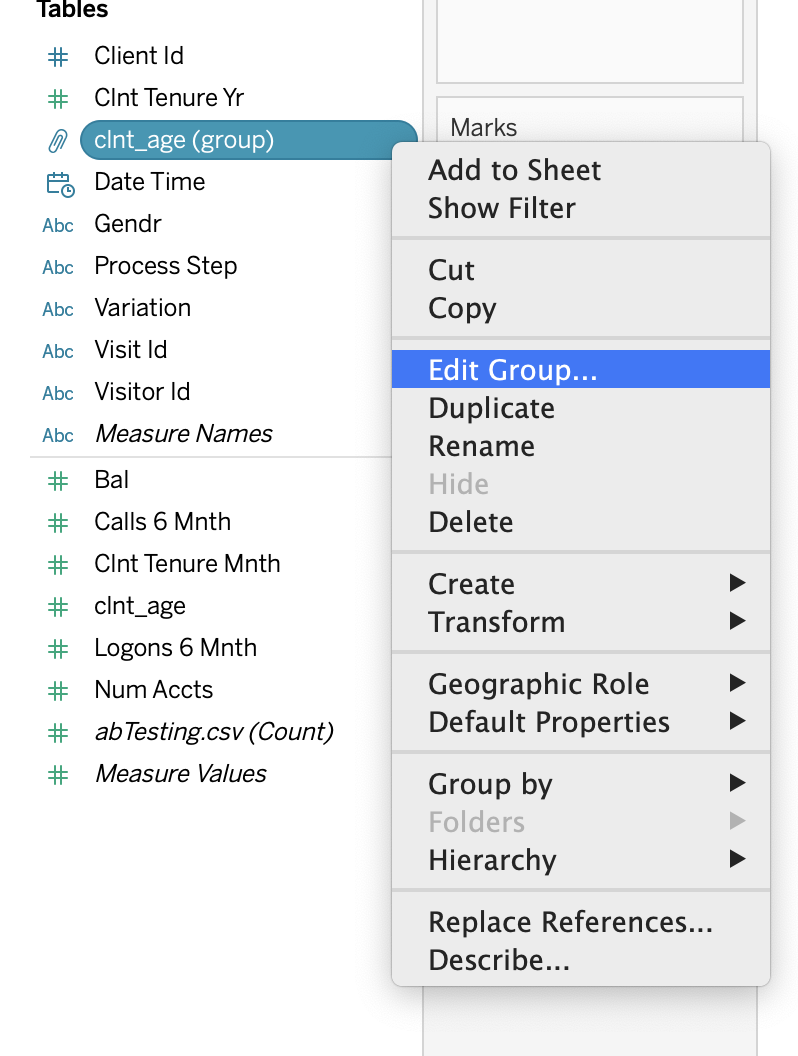
Task: Choose Replace References... option
Action: pyautogui.click(x=570, y=922)
